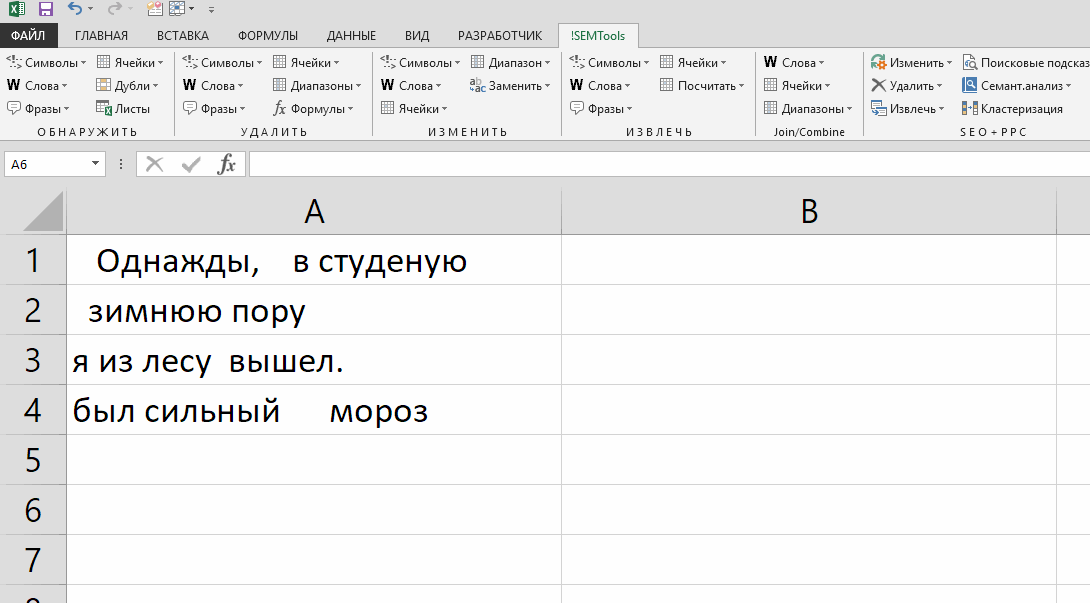Click the Name Box showing A6

pyautogui.click(x=45, y=164)
